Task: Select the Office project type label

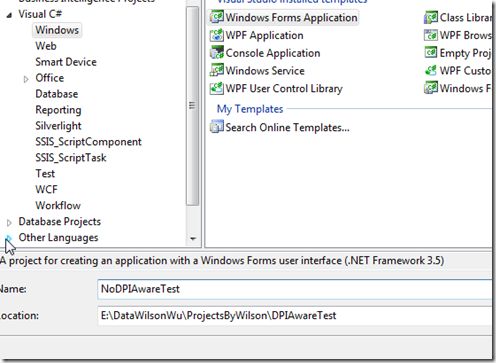Action: pos(50,78)
